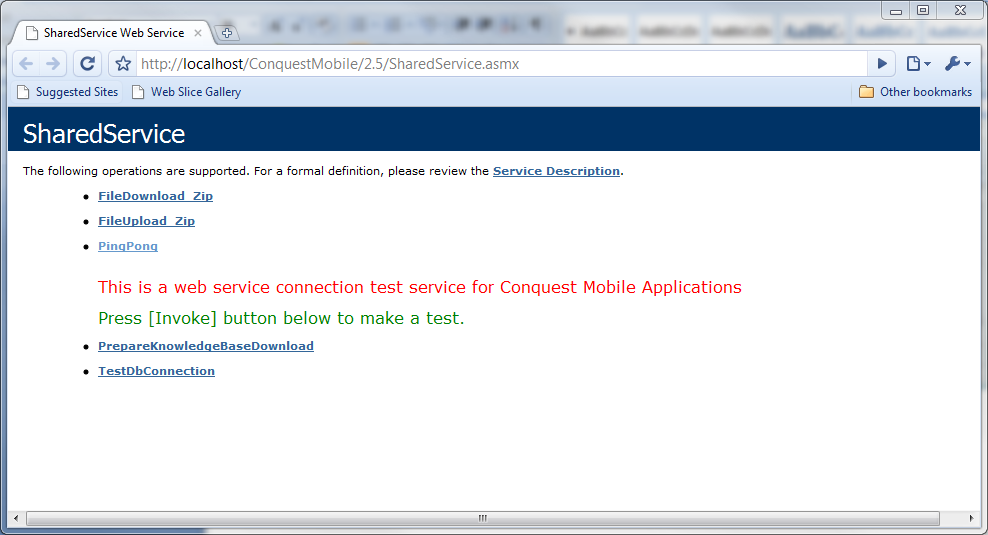Image resolution: width=988 pixels, height=535 pixels.
Task: Click the scroll right arrow
Action: point(971,518)
